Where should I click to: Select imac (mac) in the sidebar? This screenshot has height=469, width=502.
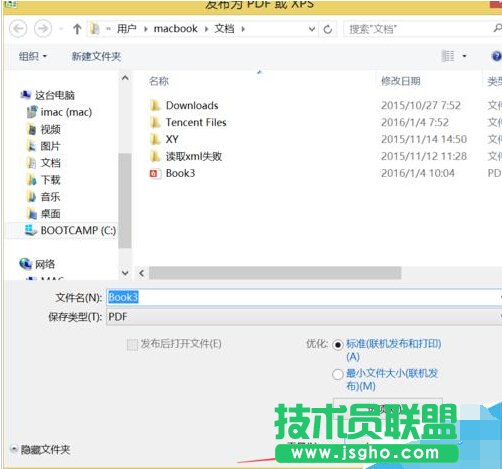(x=66, y=112)
